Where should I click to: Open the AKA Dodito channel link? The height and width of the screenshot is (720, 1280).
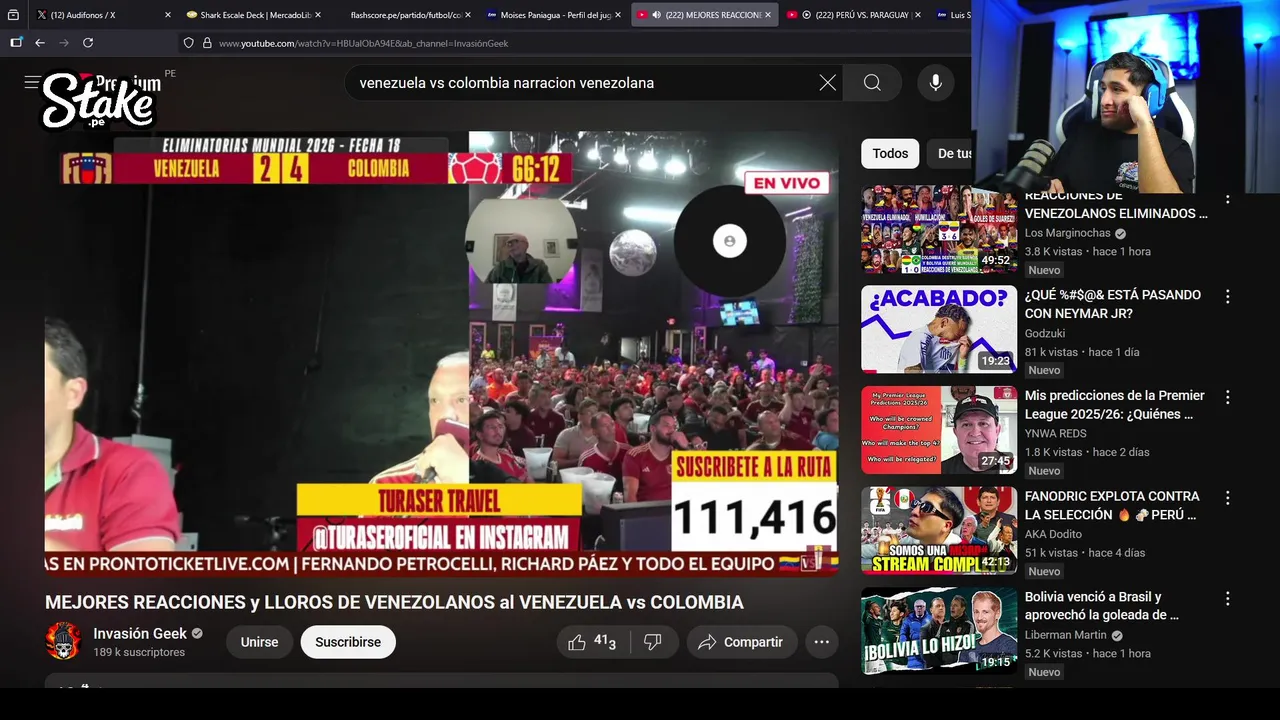point(1053,534)
